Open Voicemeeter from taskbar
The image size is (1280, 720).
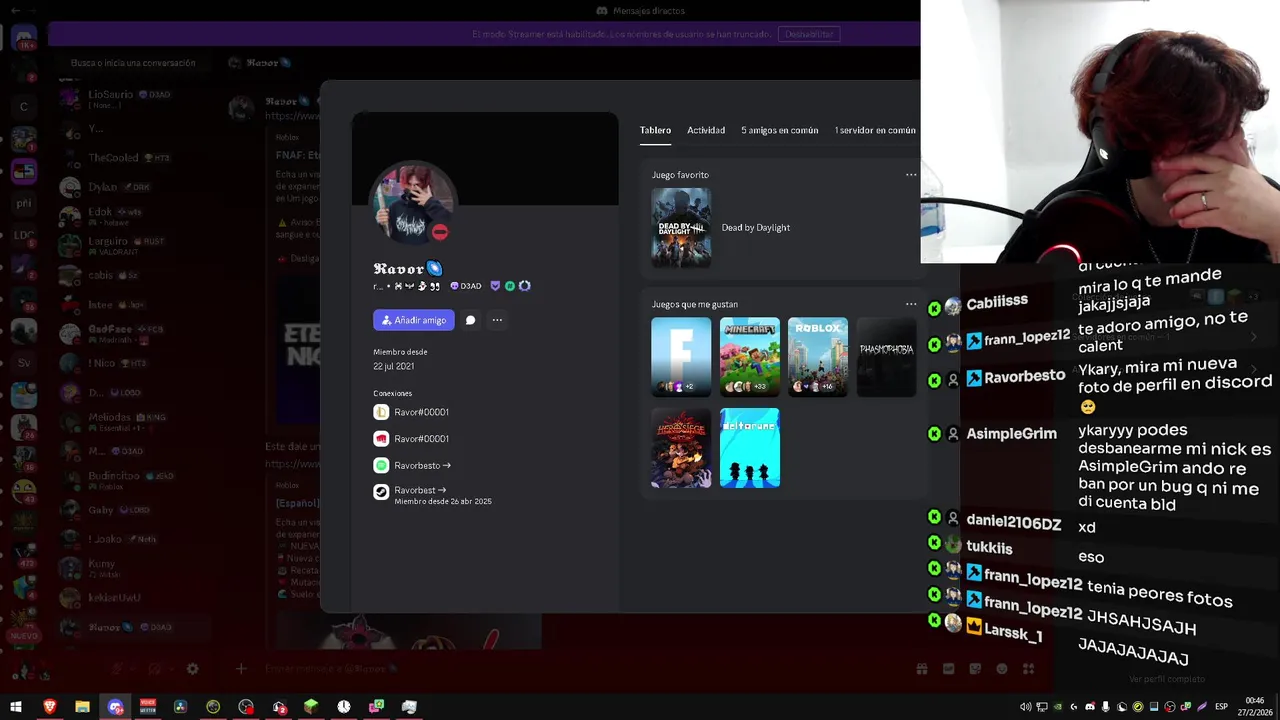click(148, 707)
